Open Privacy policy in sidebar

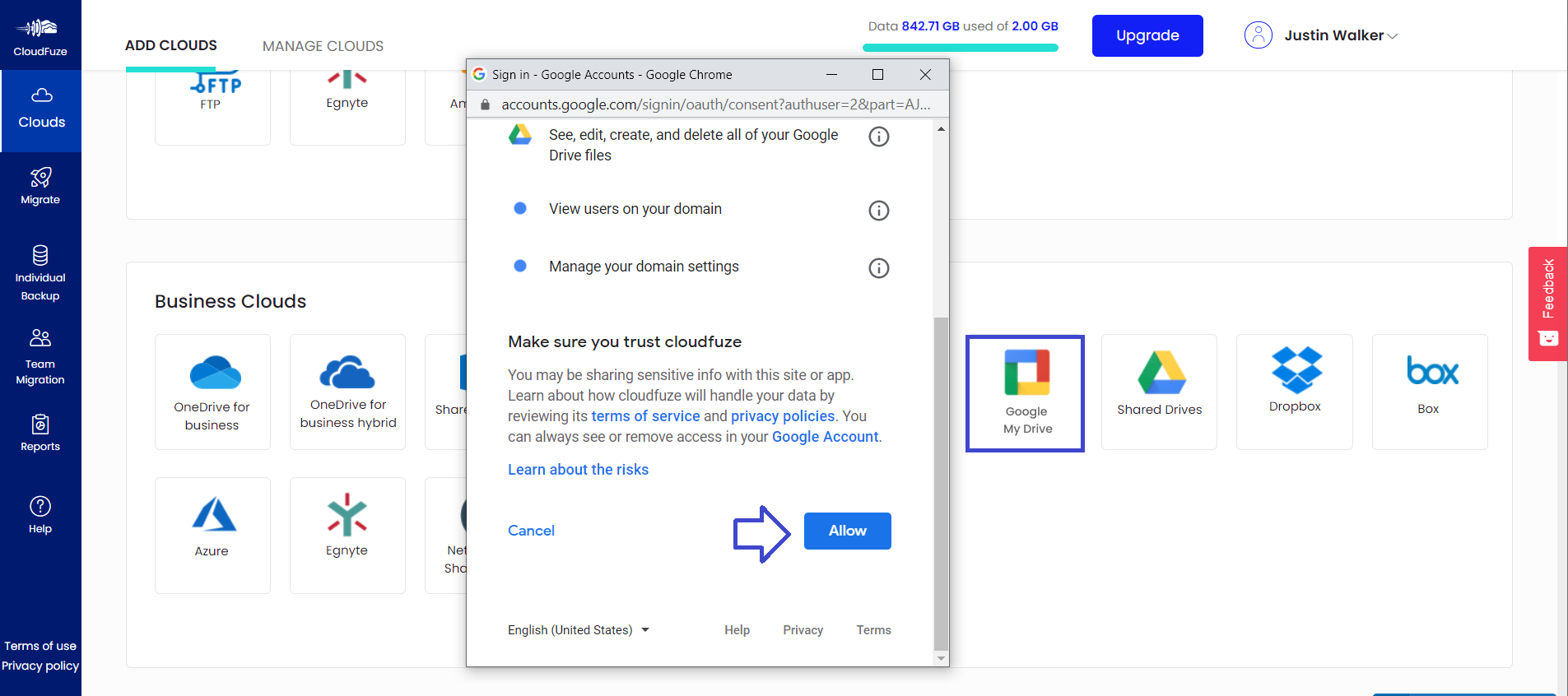coord(40,666)
